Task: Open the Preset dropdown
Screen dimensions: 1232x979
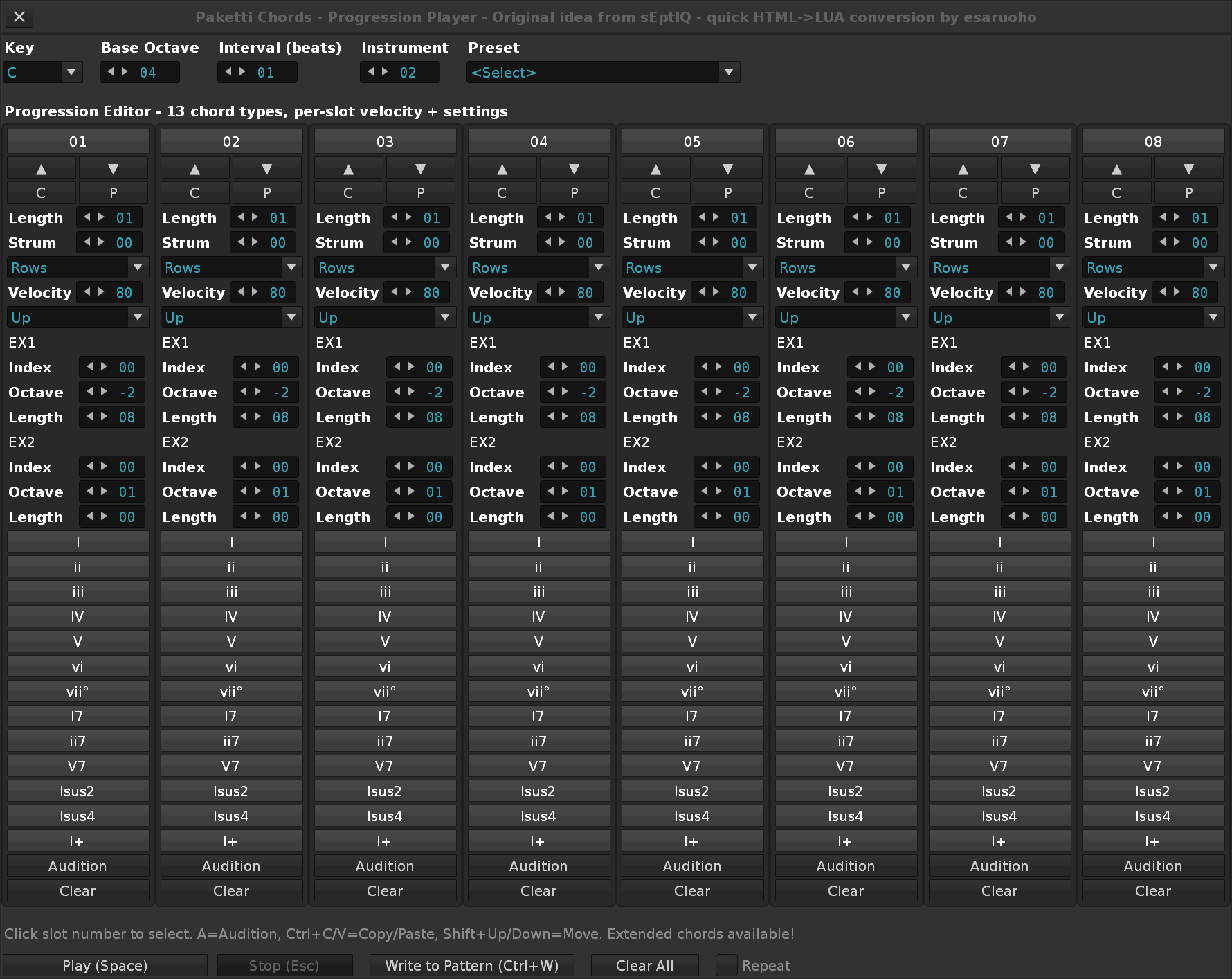Action: pos(604,72)
